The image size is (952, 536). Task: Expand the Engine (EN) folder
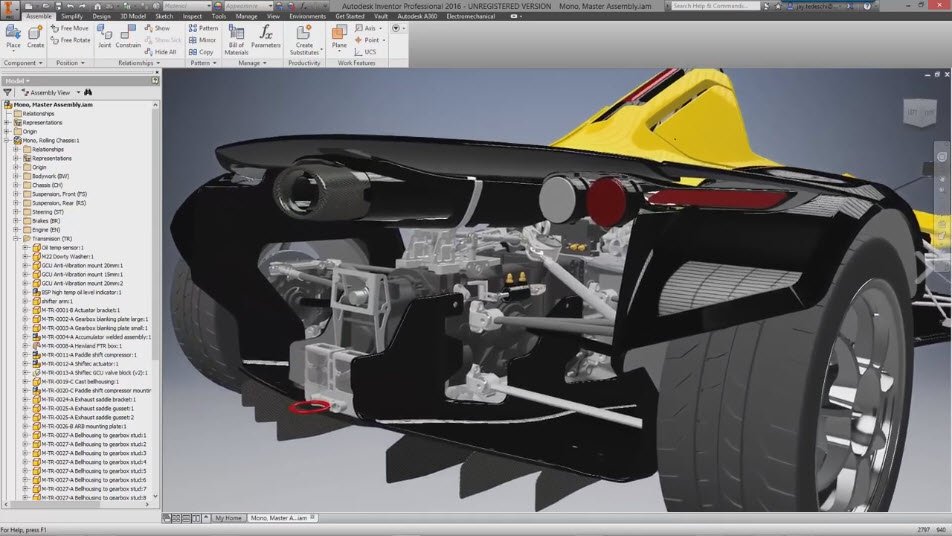[x=17, y=230]
